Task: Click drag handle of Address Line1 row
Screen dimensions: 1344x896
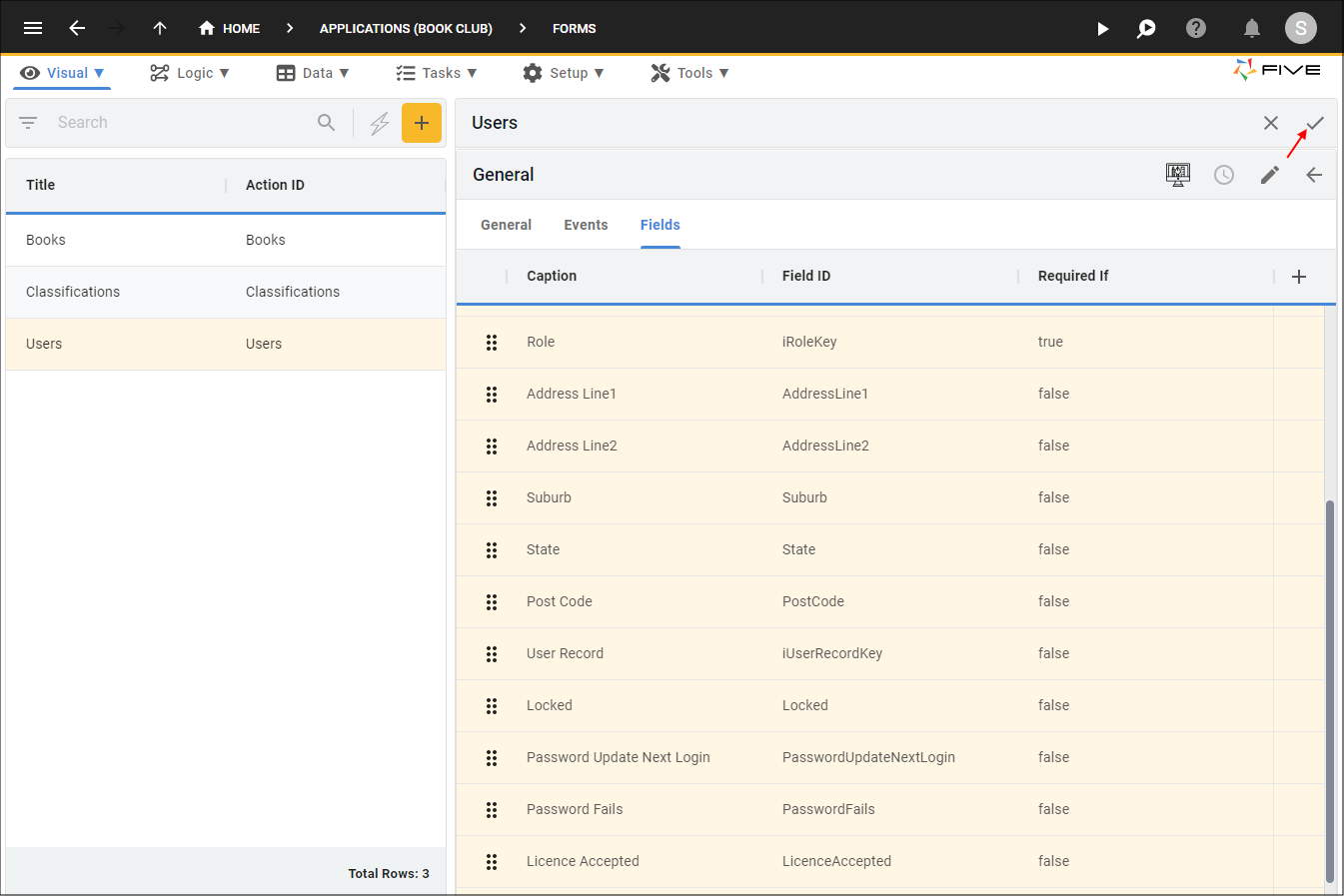Action: [492, 395]
